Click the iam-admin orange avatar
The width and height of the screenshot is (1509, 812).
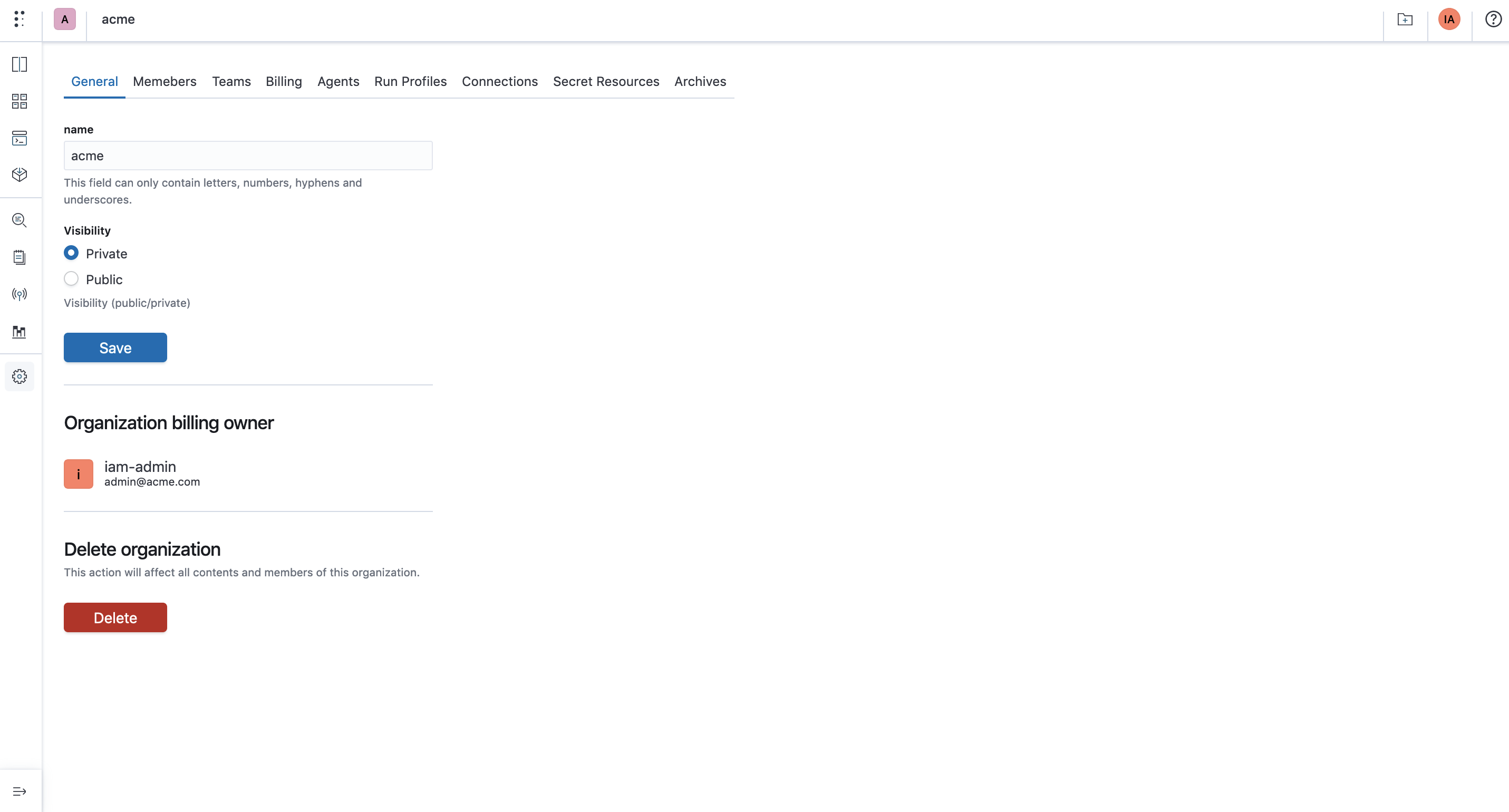[79, 474]
